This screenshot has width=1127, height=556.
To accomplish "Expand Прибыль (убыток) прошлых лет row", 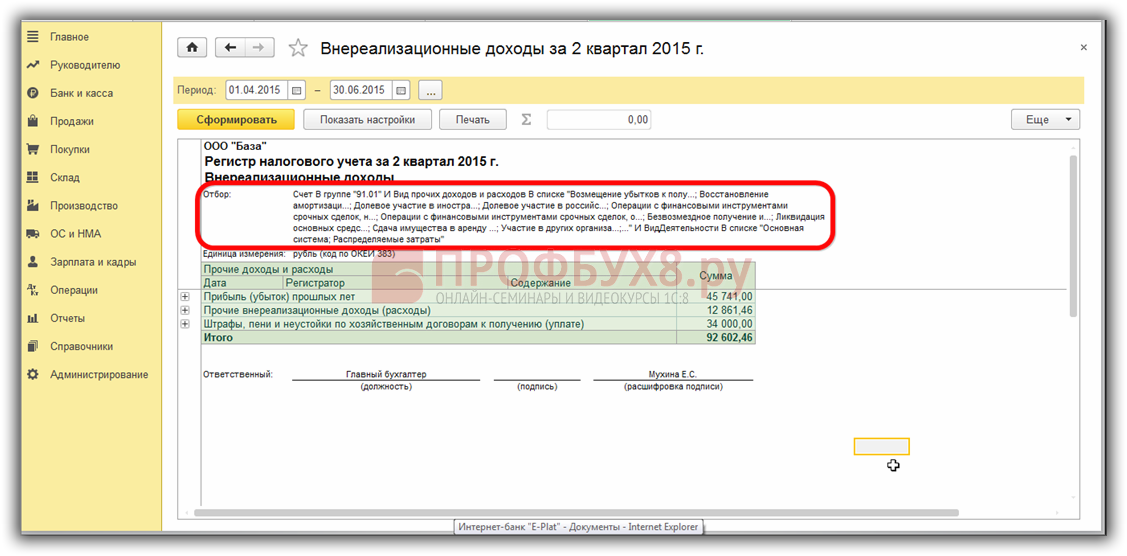I will [x=184, y=297].
